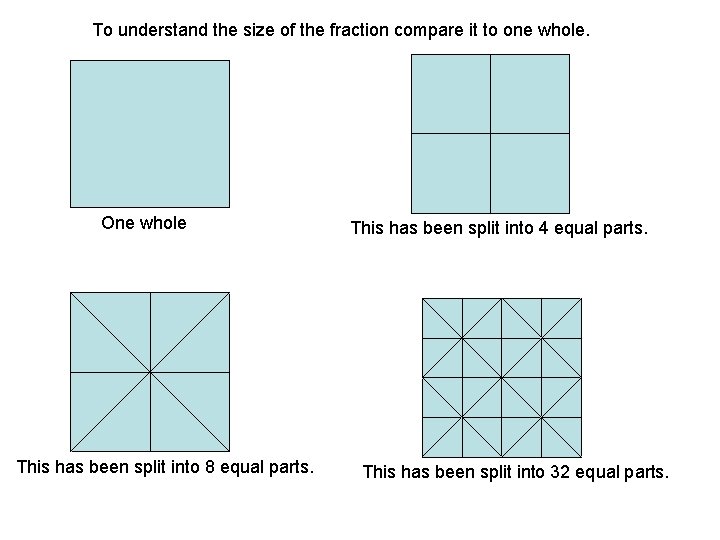Image resolution: width=720 pixels, height=540 pixels.
Task: Click top-right small cell of the 32-part square
Action: click(x=561, y=318)
